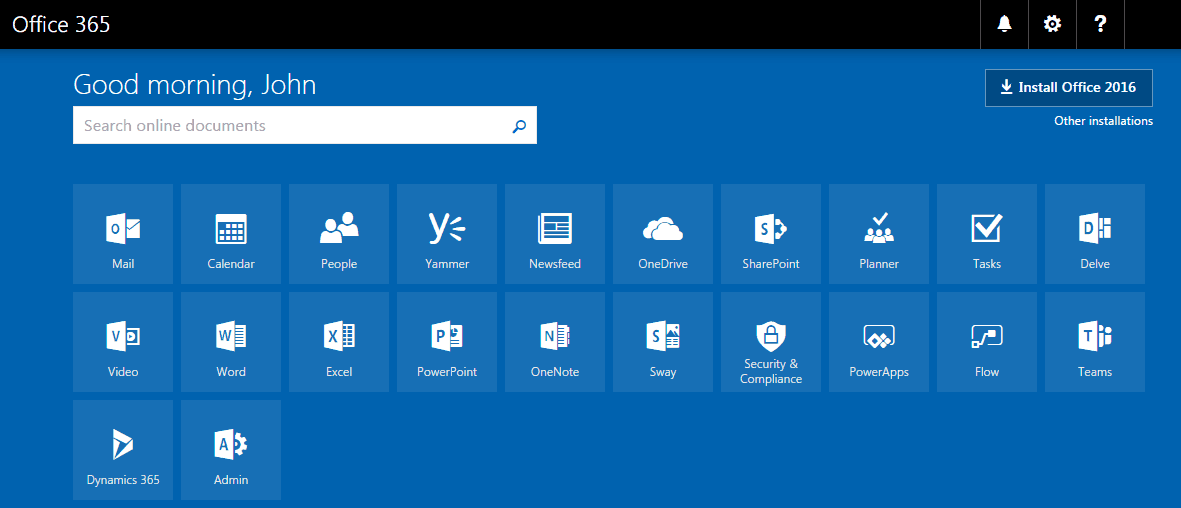Image resolution: width=1181 pixels, height=508 pixels.
Task: Launch Word from the app grid
Action: pyautogui.click(x=231, y=342)
